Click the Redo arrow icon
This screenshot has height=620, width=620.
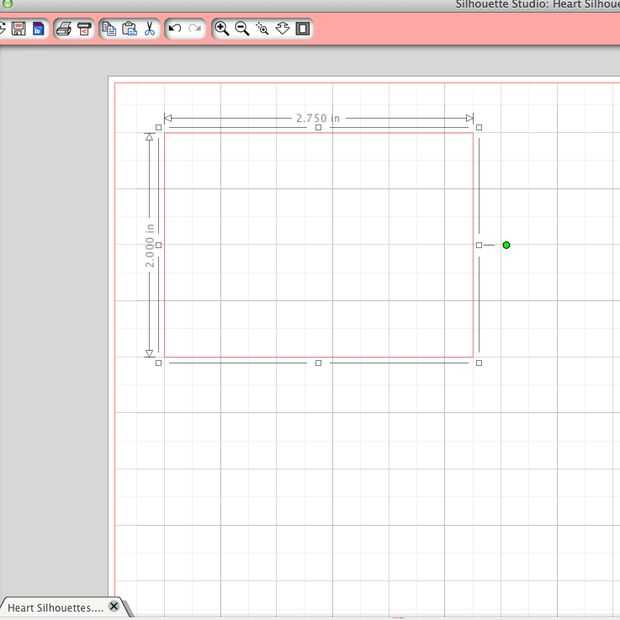(195, 28)
